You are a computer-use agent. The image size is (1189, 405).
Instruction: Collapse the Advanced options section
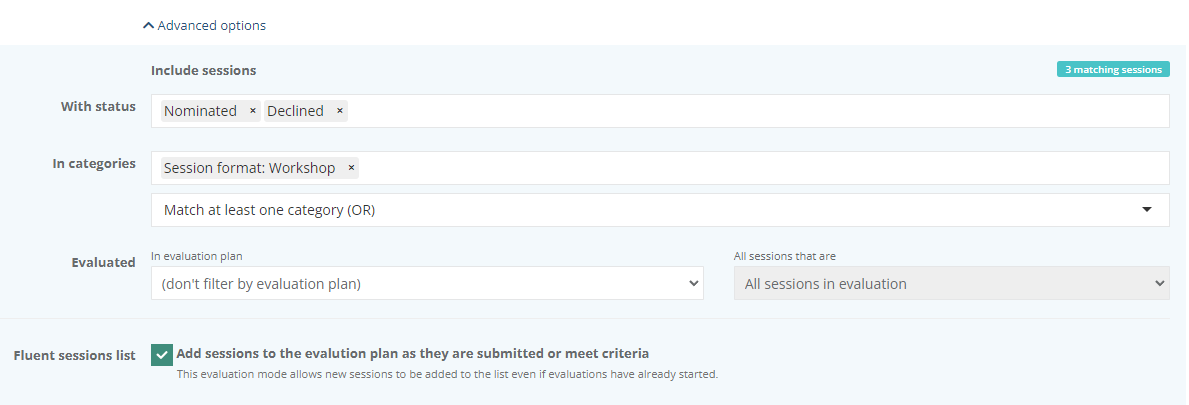point(204,25)
